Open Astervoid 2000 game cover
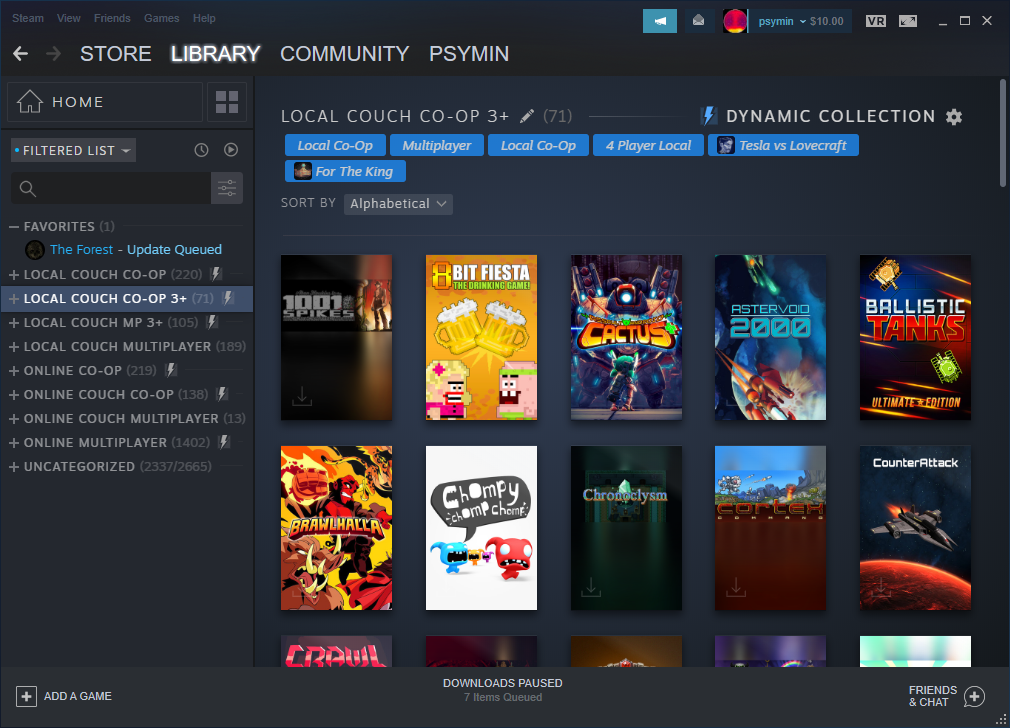1010x728 pixels. [770, 338]
